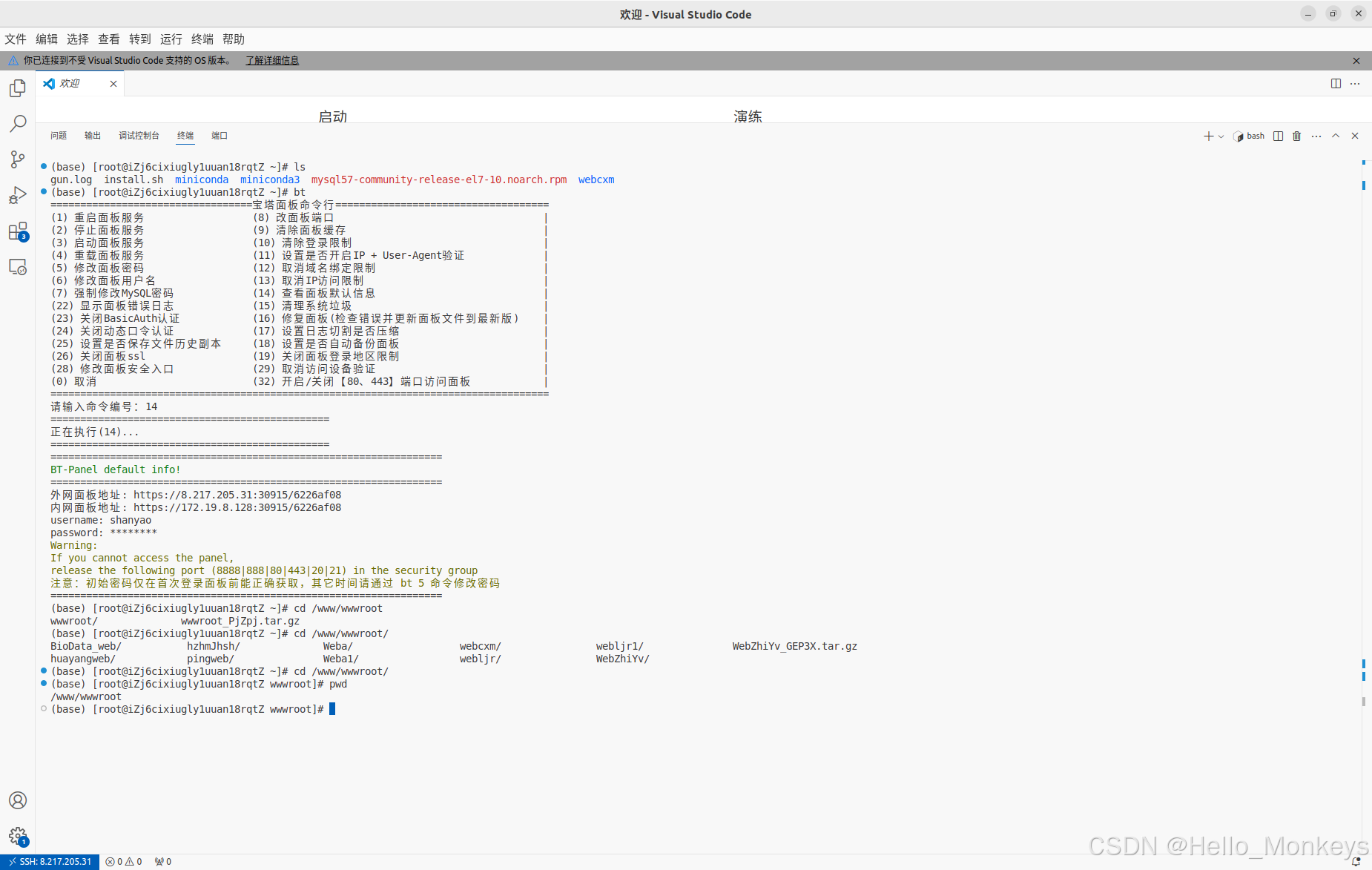Open the 终端 menu

[202, 39]
